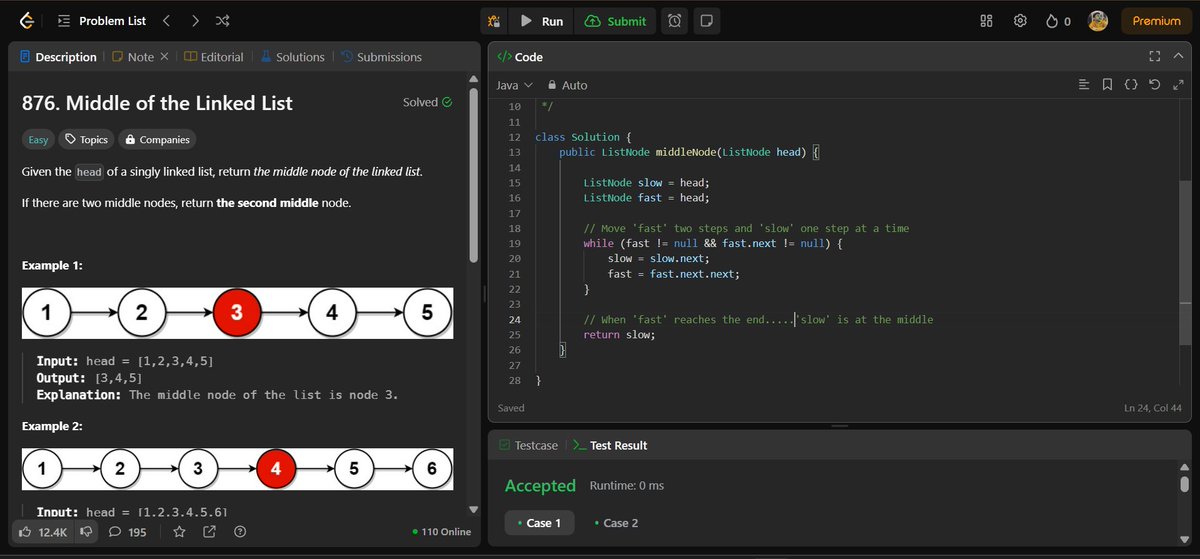The width and height of the screenshot is (1200, 559).
Task: Share the problem via share icon
Action: point(209,532)
